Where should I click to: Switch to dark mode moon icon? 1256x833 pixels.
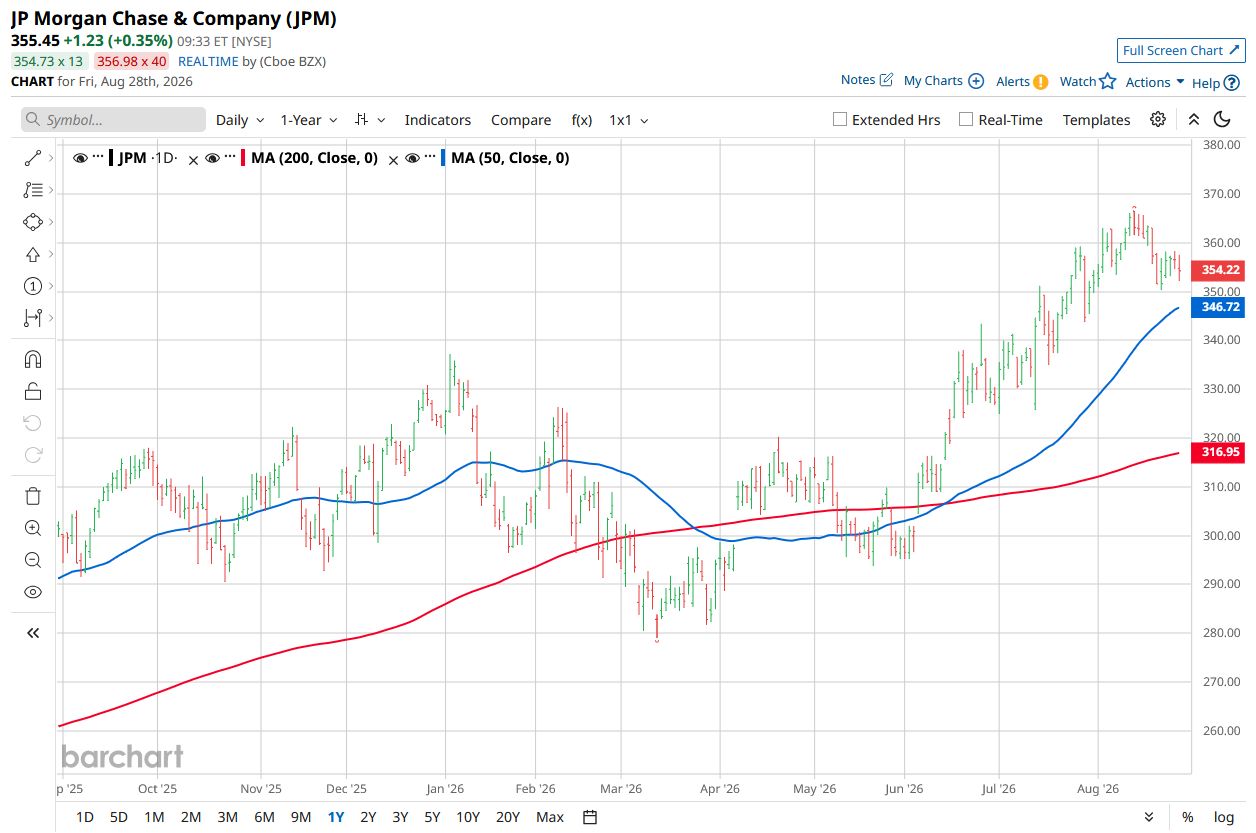point(1222,119)
